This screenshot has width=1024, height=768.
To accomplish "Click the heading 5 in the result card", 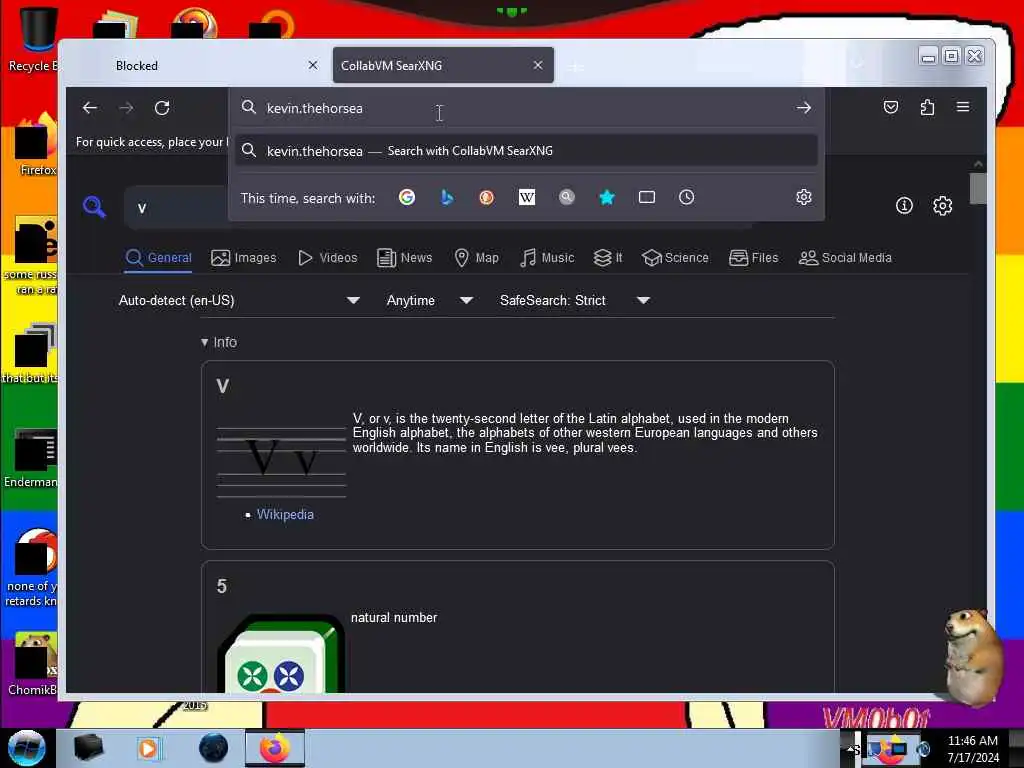I will click(x=222, y=586).
